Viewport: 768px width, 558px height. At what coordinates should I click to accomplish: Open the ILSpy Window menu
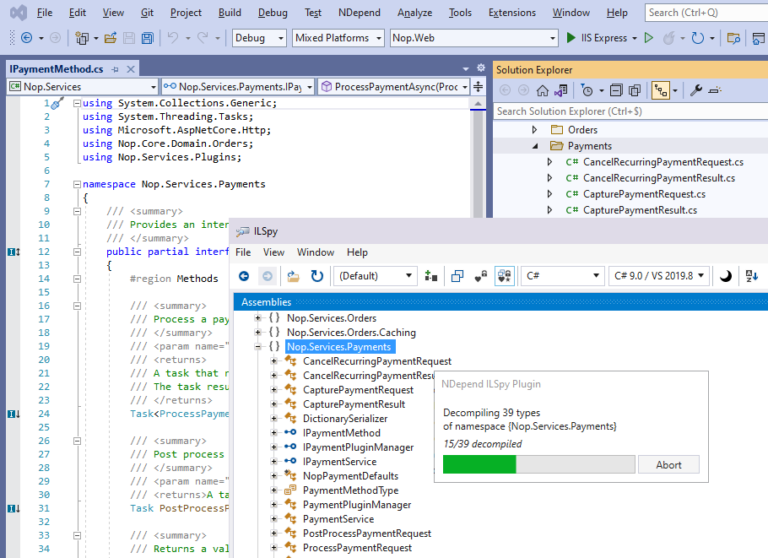(315, 252)
